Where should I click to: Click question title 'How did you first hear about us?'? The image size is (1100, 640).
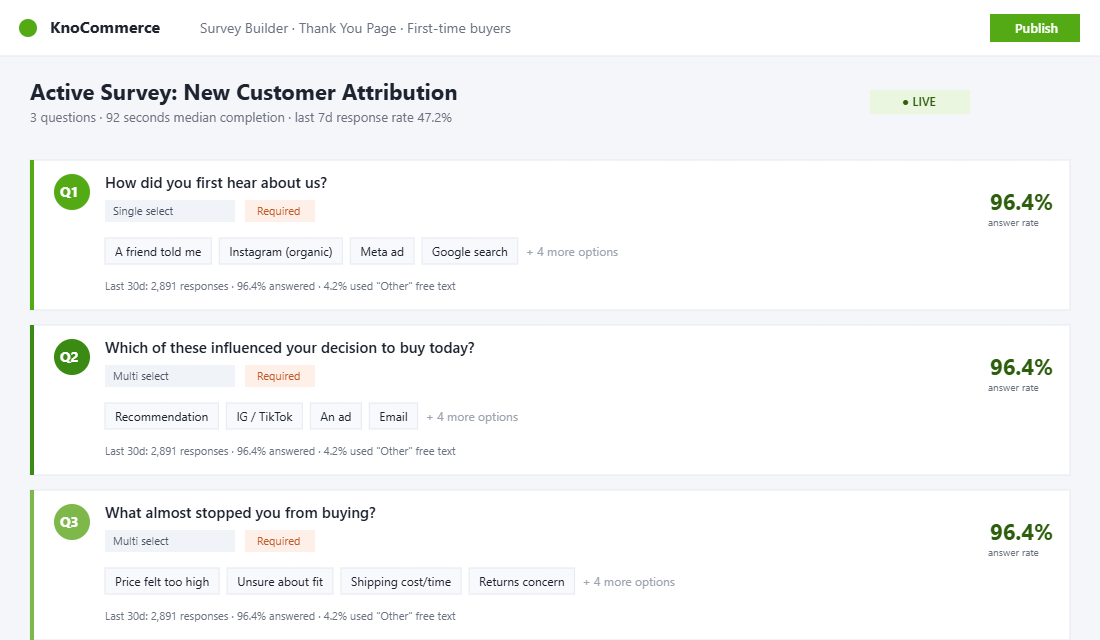(216, 183)
